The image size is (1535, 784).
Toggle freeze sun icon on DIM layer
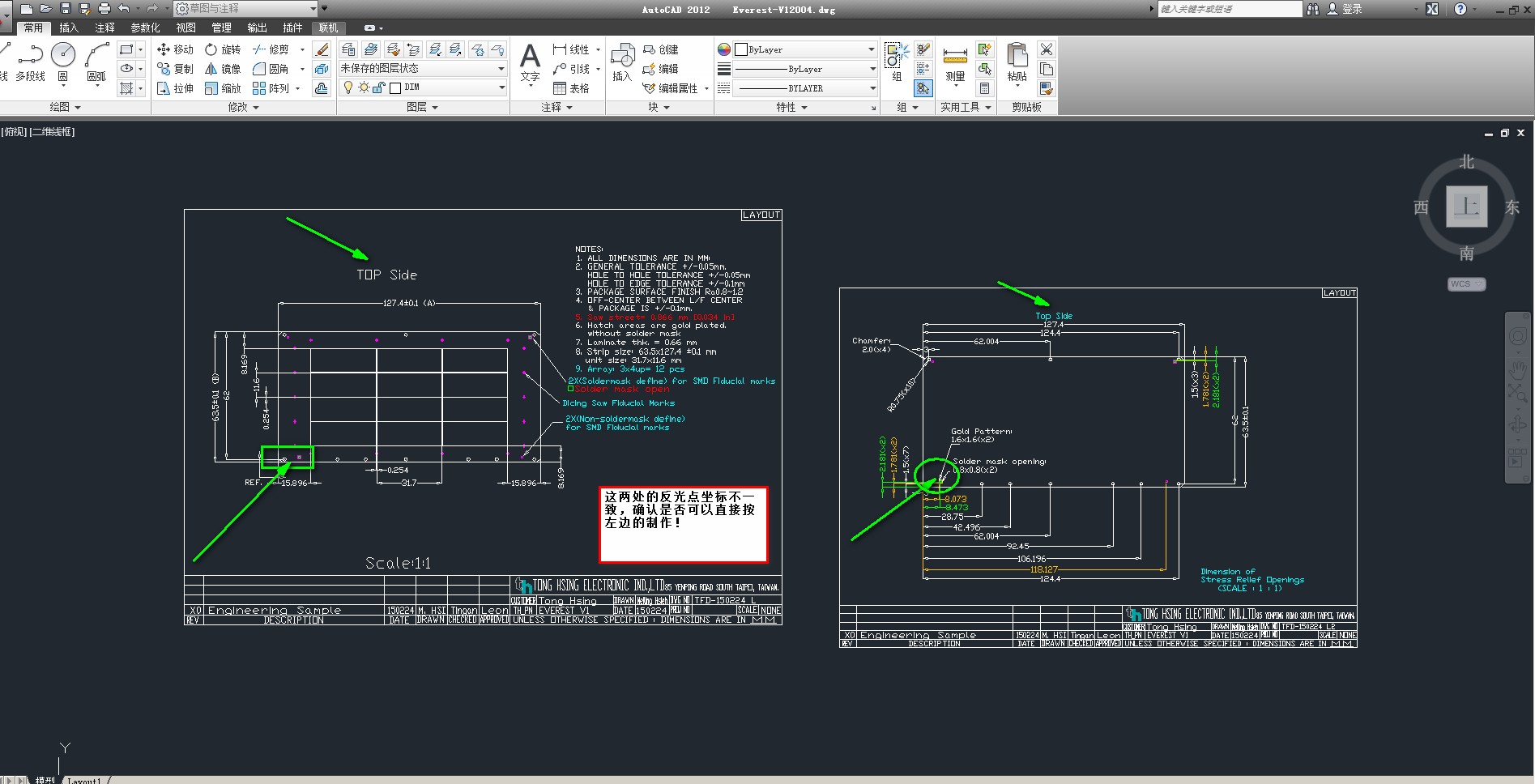point(364,87)
